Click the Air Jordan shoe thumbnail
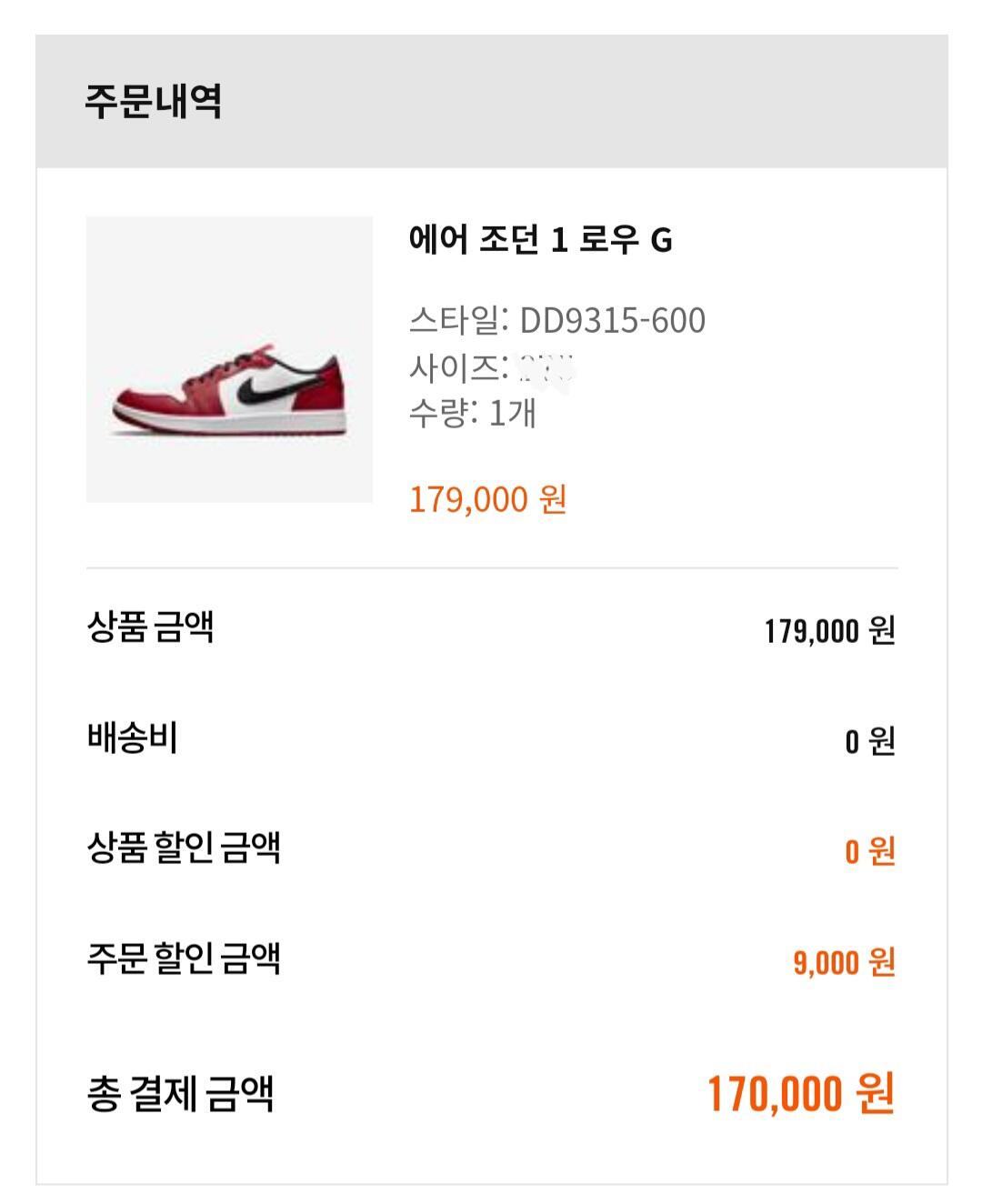The width and height of the screenshot is (982, 1204). click(229, 359)
